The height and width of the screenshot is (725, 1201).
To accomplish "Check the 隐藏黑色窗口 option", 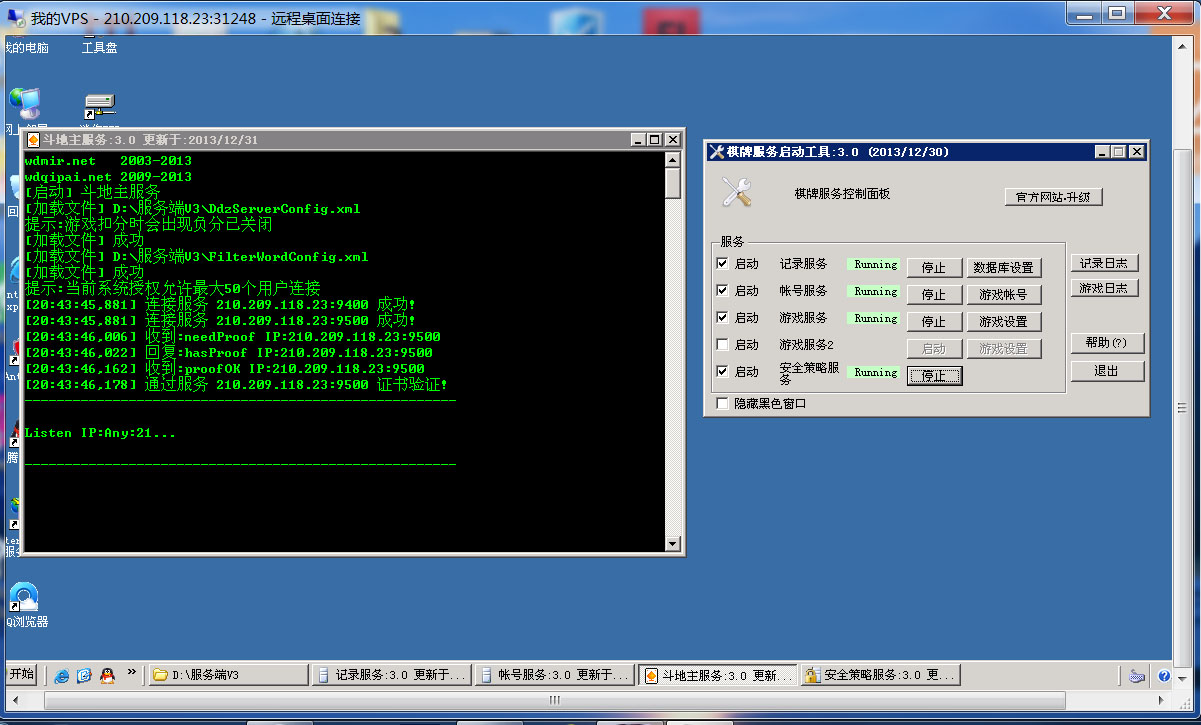I will (x=723, y=404).
